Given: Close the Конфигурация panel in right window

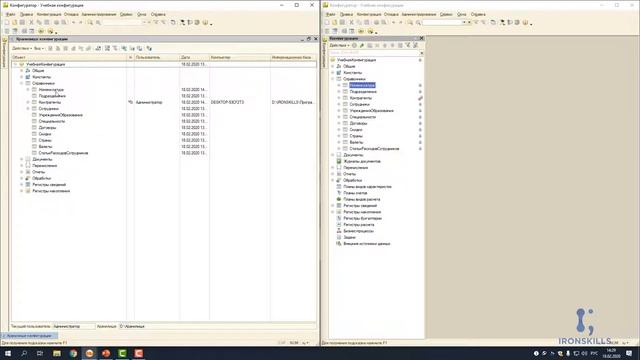Looking at the screenshot, I should click(422, 38).
